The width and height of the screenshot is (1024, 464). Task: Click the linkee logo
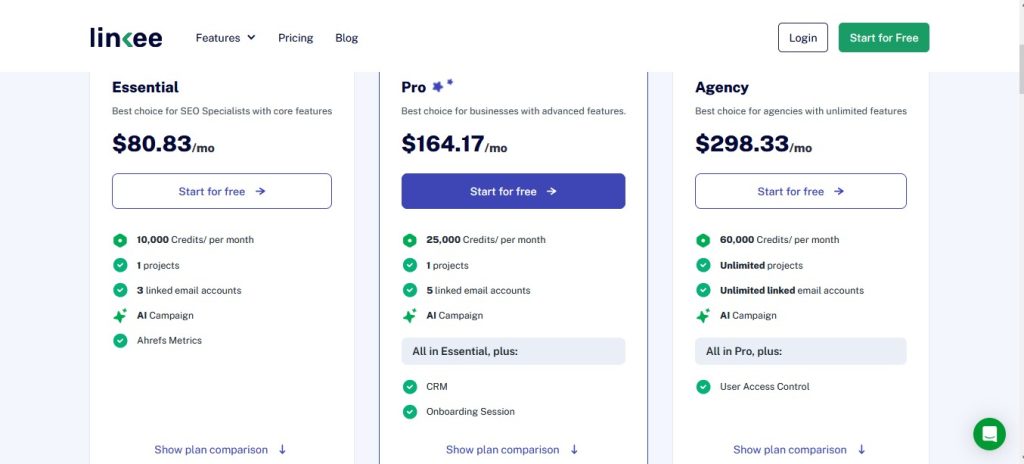tap(125, 38)
